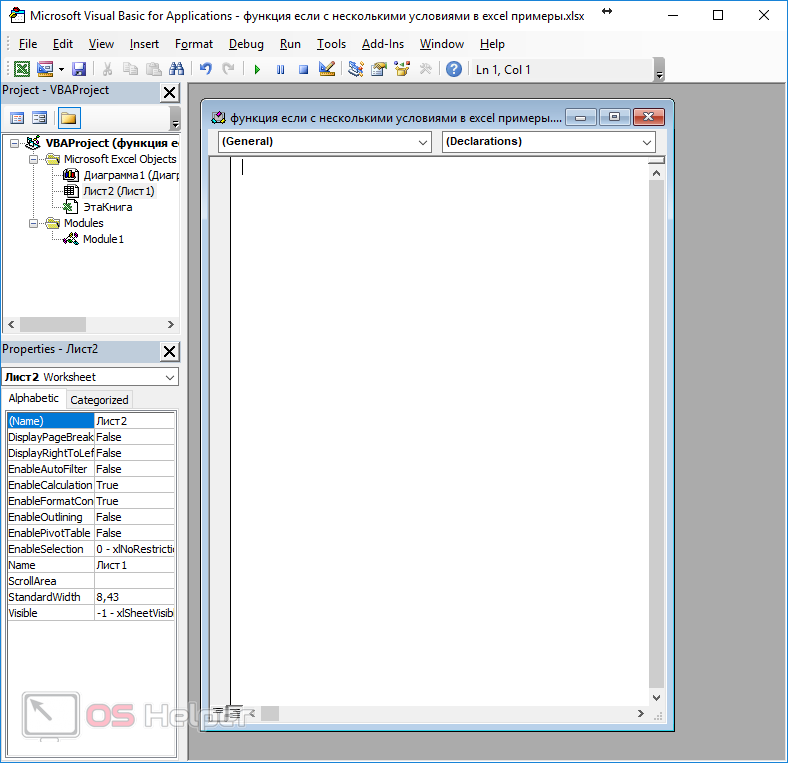This screenshot has width=788, height=763.
Task: Open the View menu
Action: tap(101, 44)
